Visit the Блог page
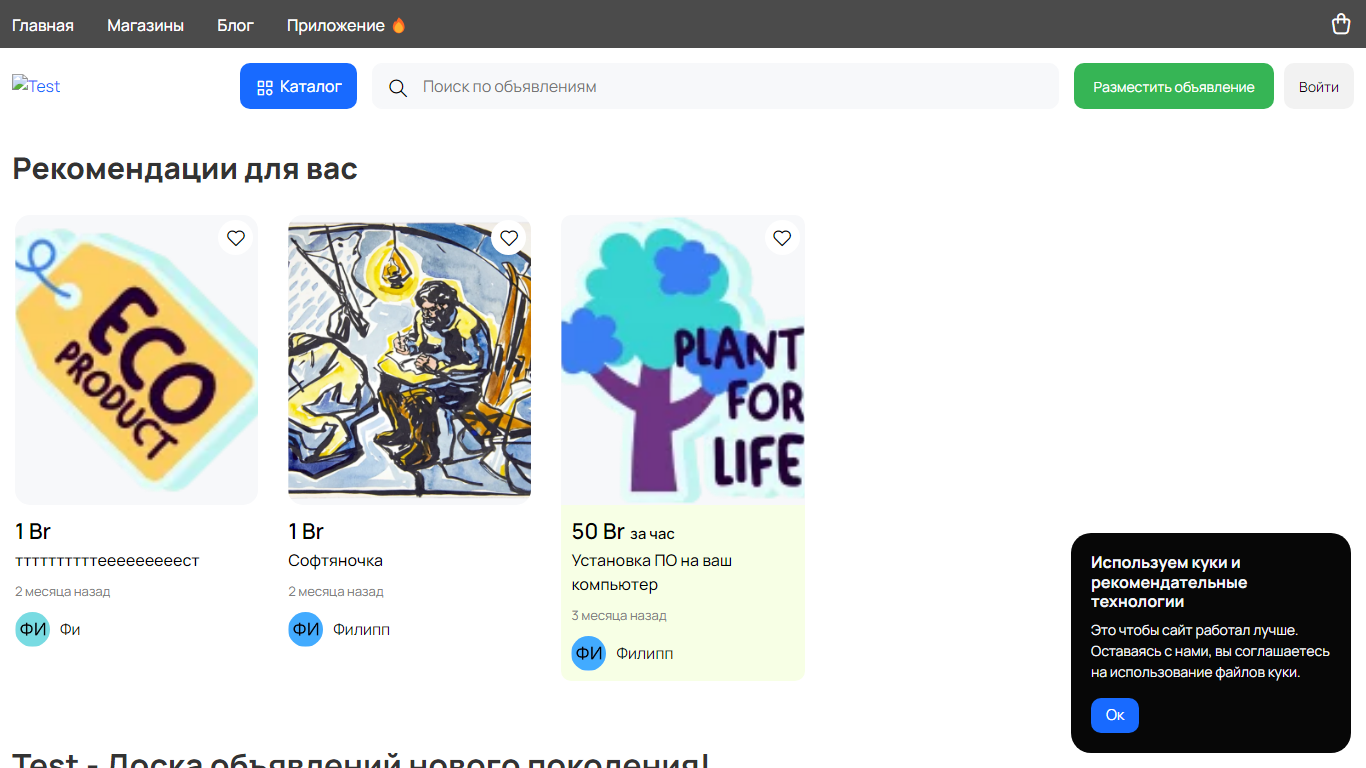 pyautogui.click(x=236, y=25)
